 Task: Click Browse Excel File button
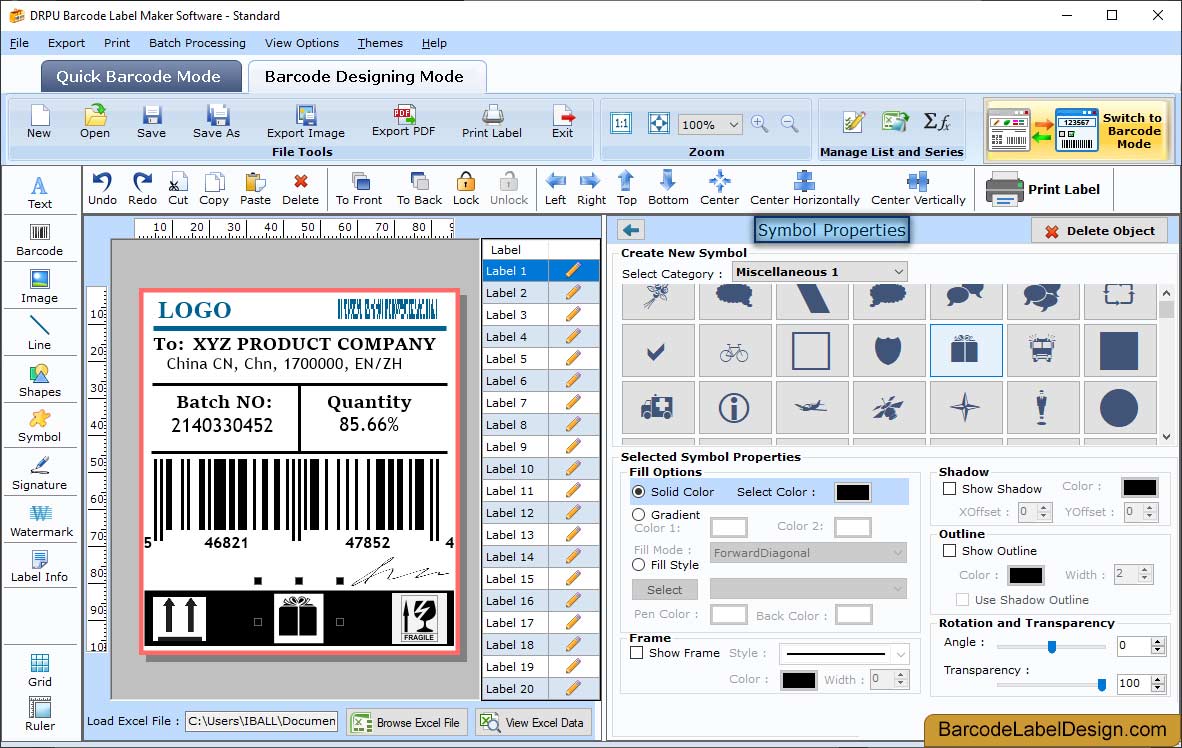407,722
